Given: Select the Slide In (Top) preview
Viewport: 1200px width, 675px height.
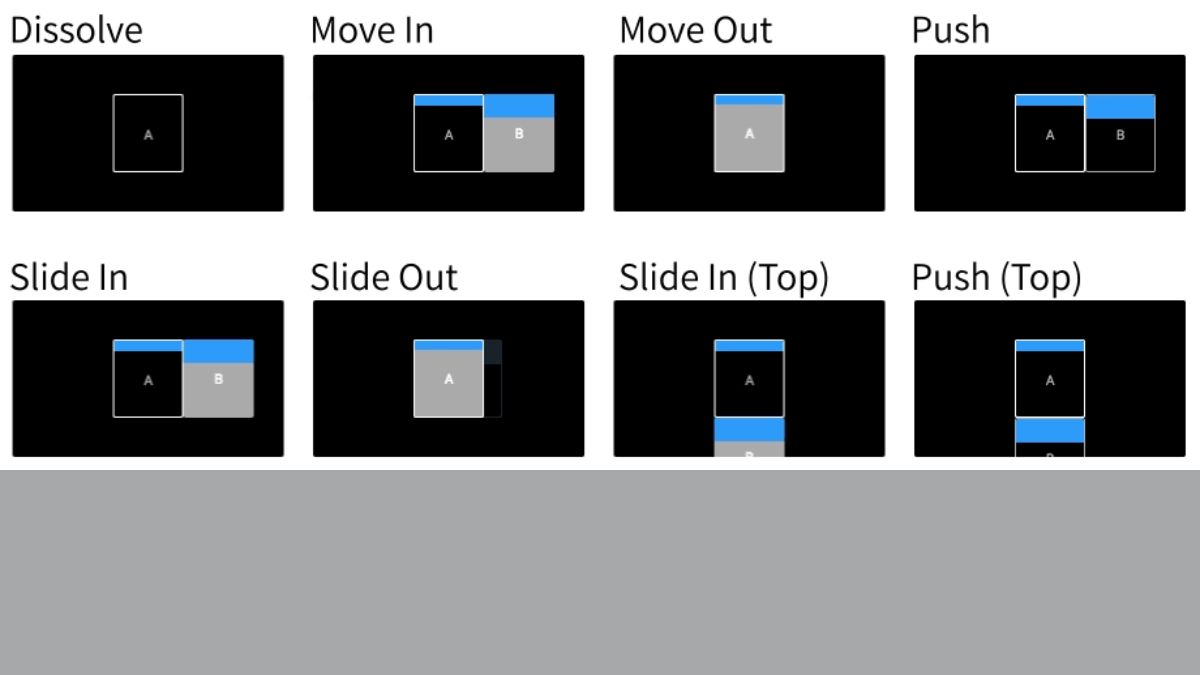Looking at the screenshot, I should coord(749,378).
